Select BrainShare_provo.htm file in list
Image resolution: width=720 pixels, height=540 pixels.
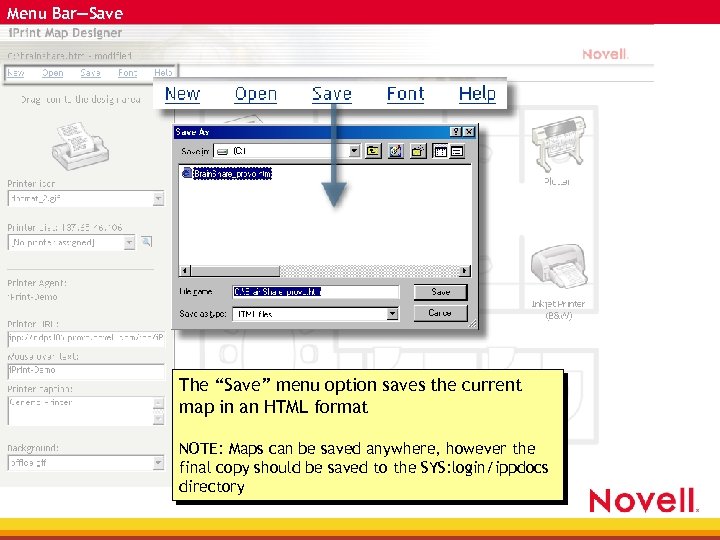pos(232,174)
